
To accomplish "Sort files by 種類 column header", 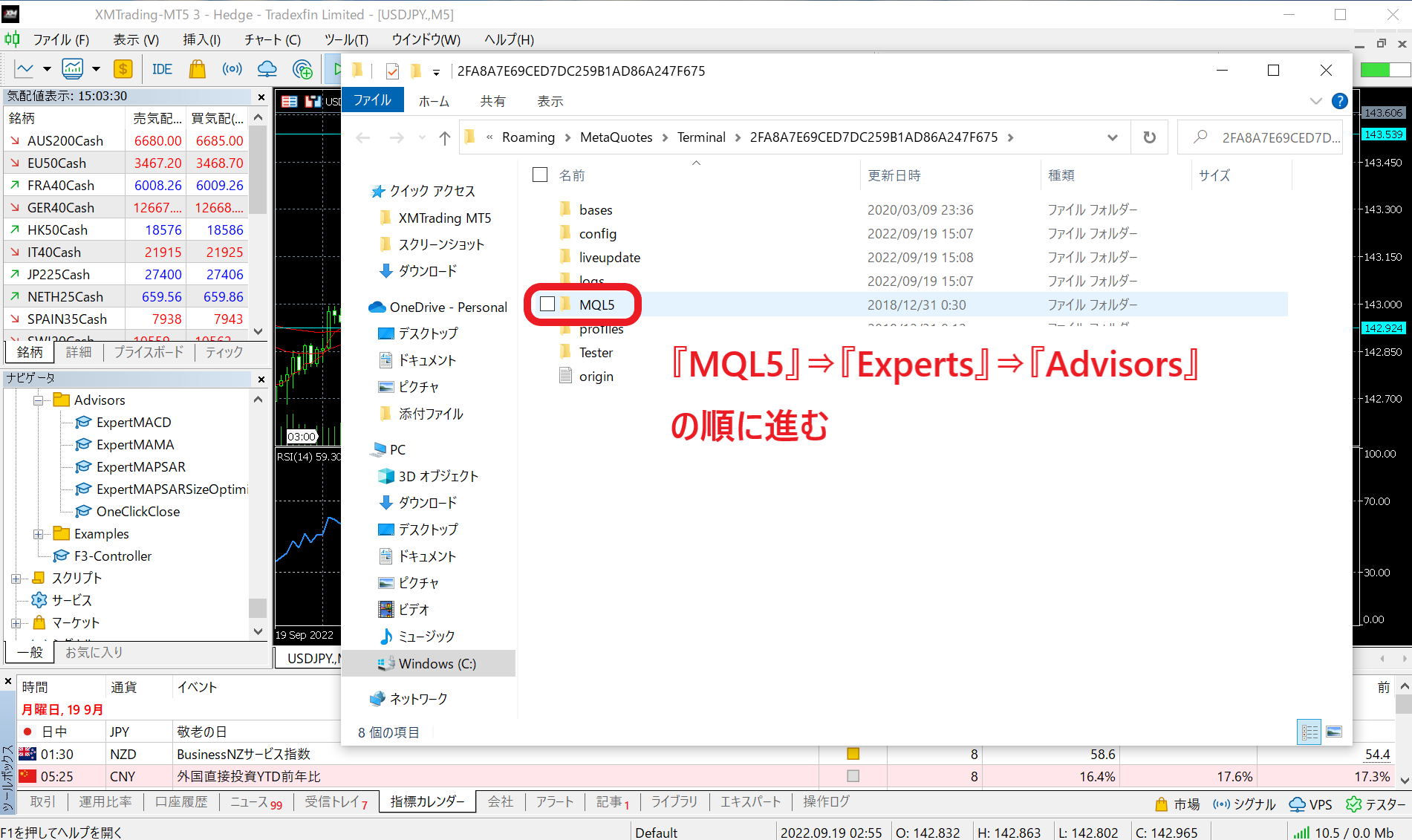I will 1061,175.
